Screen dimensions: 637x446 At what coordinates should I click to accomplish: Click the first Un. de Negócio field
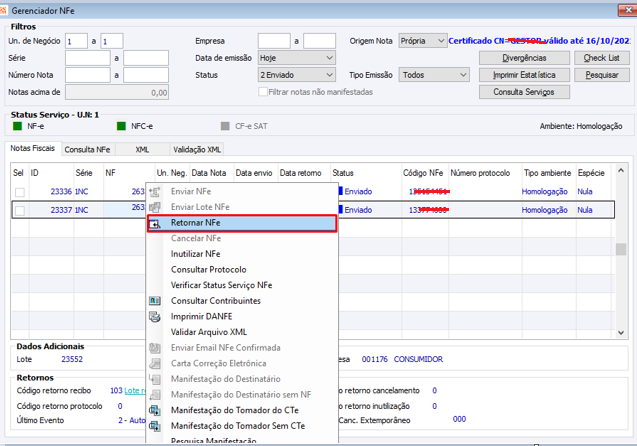pyautogui.click(x=76, y=41)
